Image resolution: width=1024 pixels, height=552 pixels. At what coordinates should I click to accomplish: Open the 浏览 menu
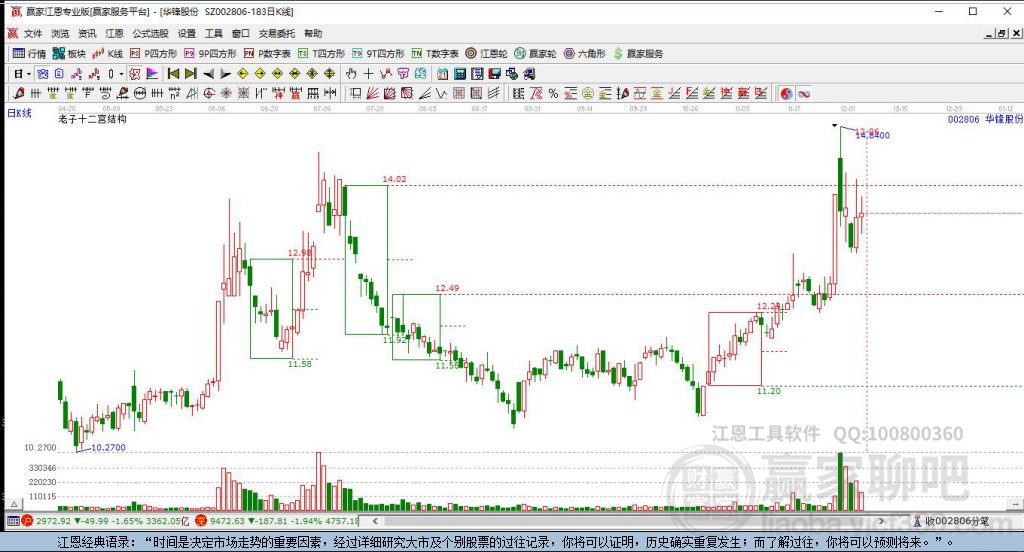(60, 33)
